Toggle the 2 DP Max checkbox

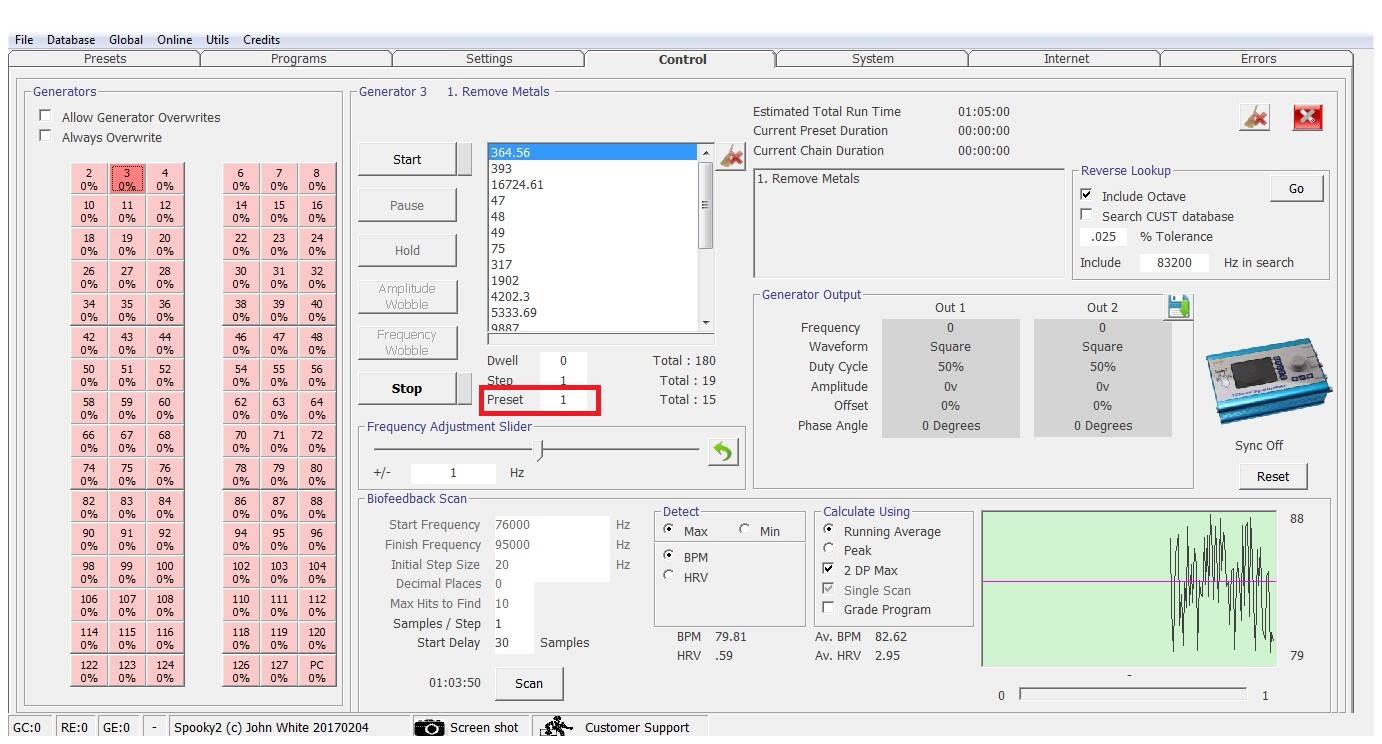(829, 569)
